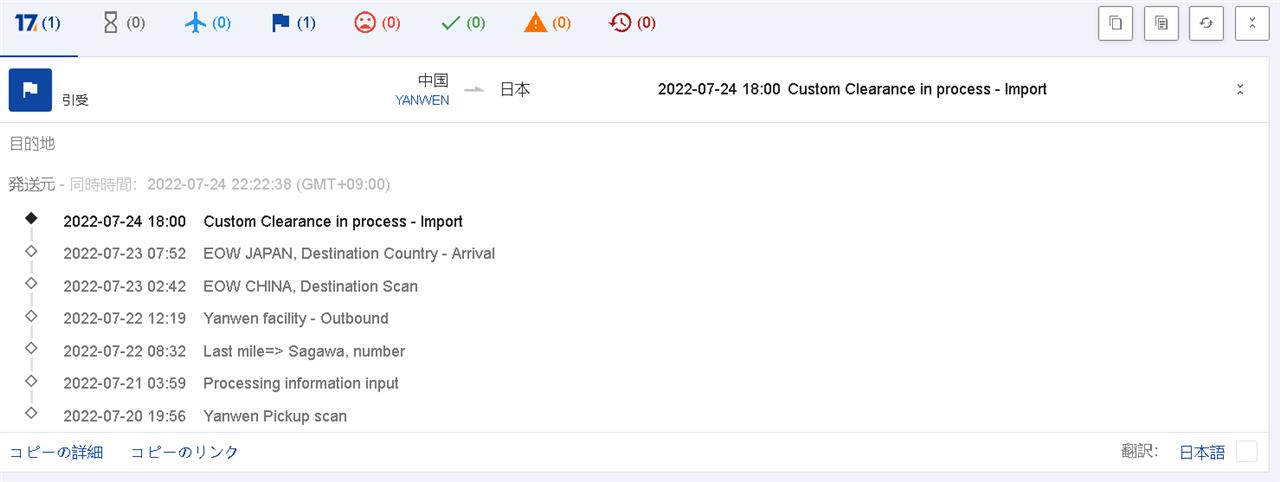Screen dimensions: 1280x482
Task: Open the hourglass not-found status tab
Action: tap(124, 23)
